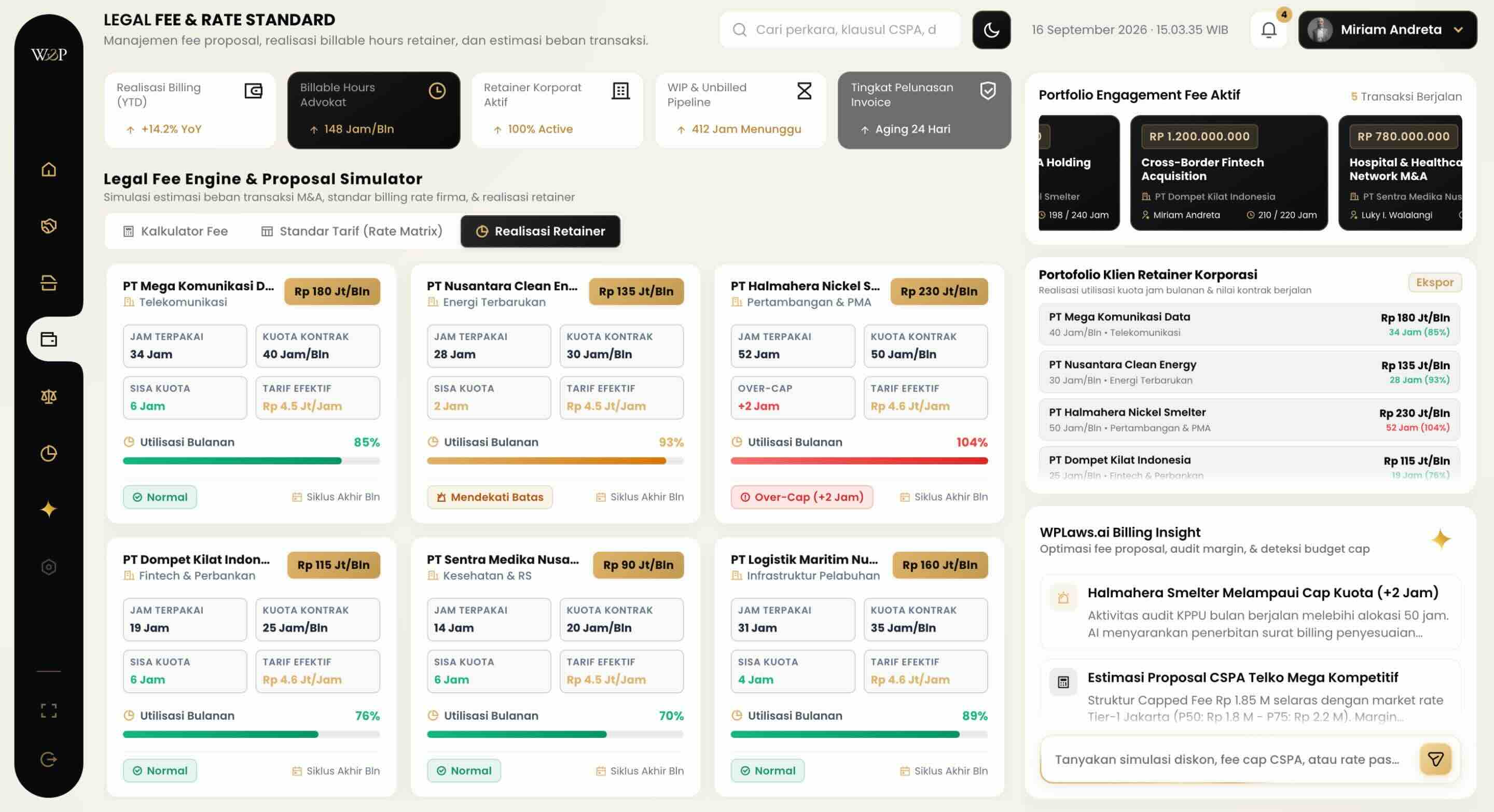Select PT Mega Komunikasi Data list row
The image size is (1494, 812).
point(1249,324)
